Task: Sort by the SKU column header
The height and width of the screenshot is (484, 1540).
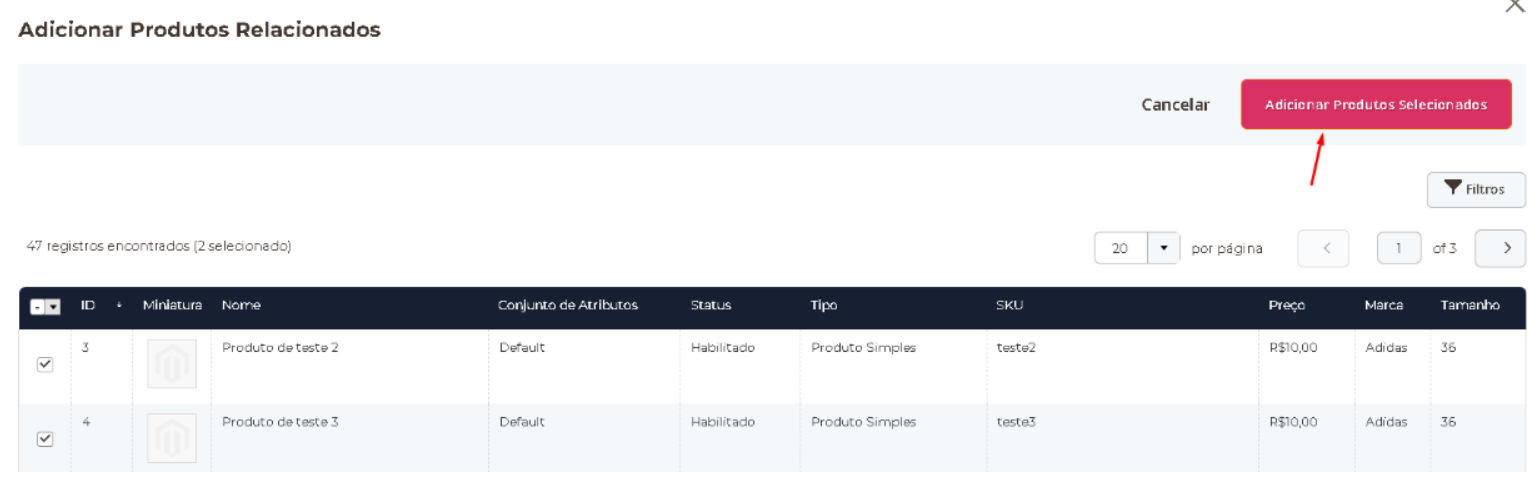Action: point(1008,305)
